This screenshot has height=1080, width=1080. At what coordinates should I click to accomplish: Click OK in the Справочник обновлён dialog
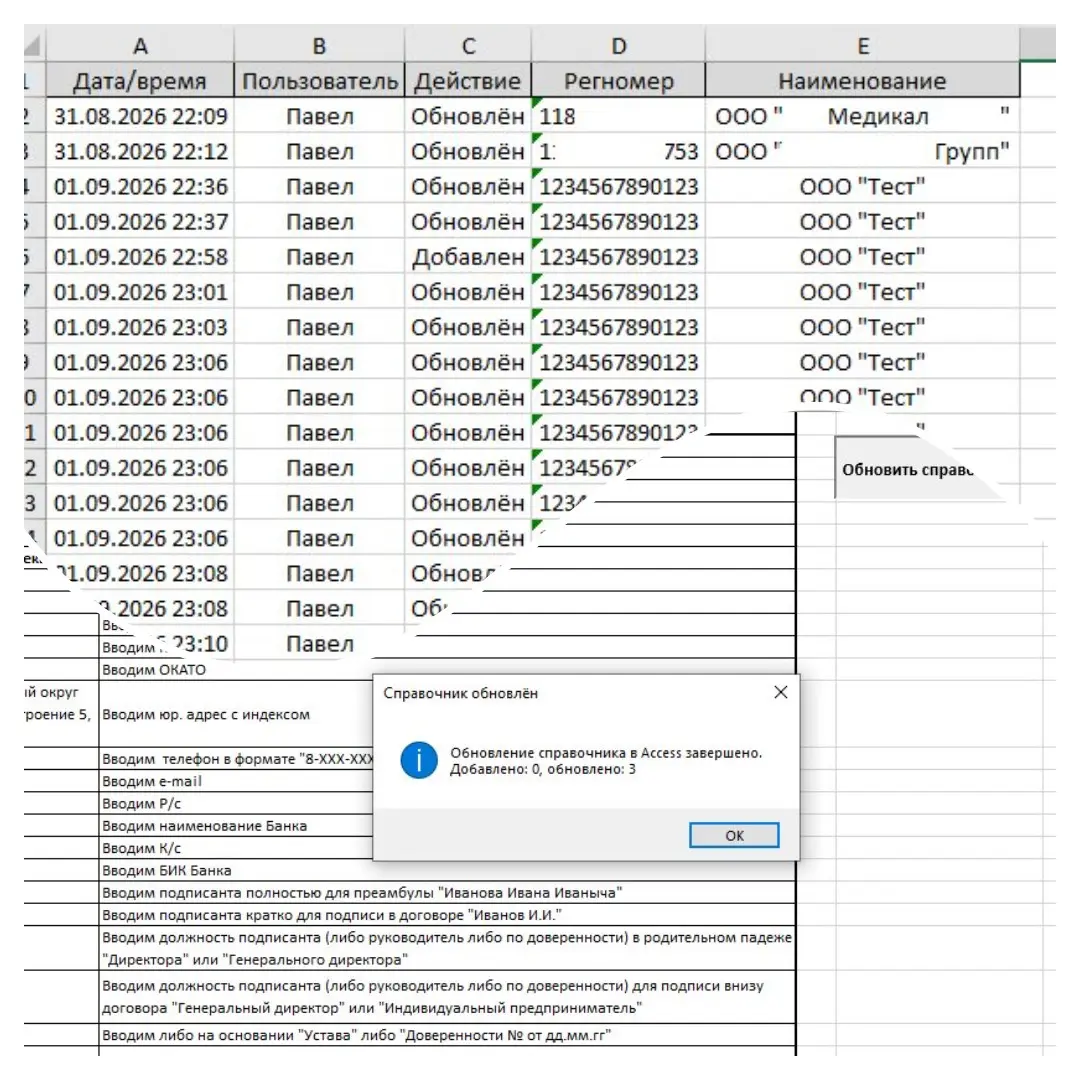point(734,835)
